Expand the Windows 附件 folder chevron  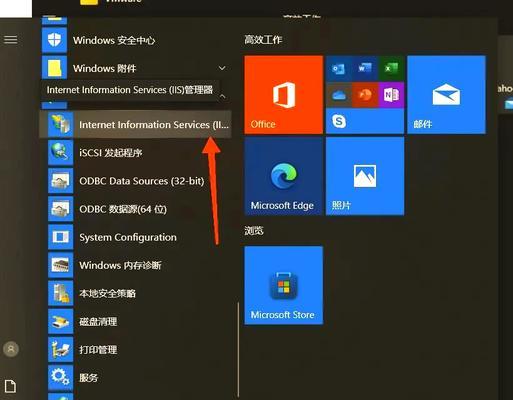[222, 68]
